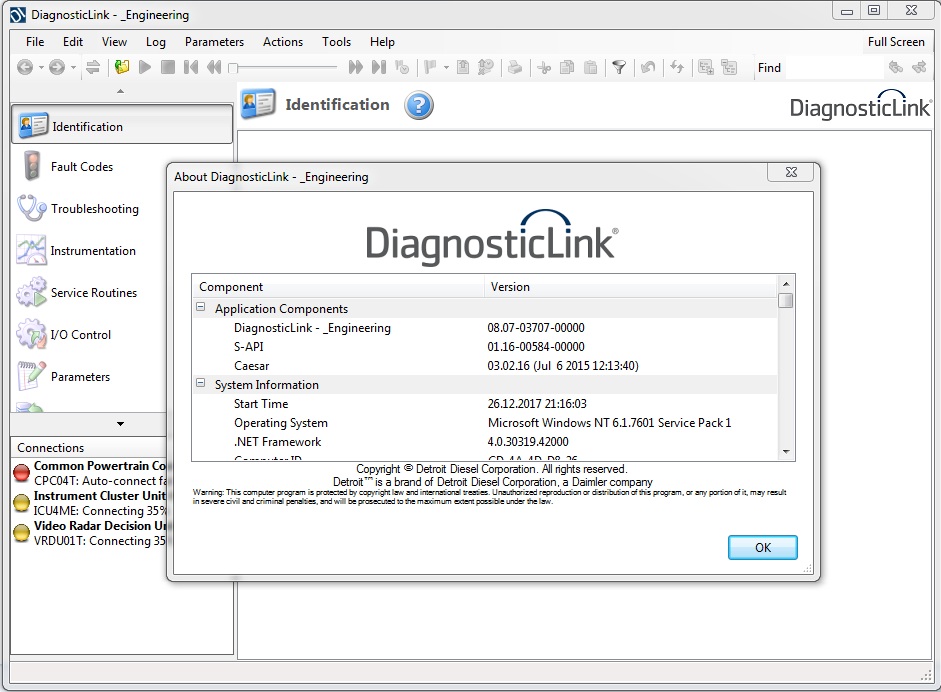This screenshot has height=692, width=941.
Task: Open the Actions menu
Action: (x=283, y=41)
